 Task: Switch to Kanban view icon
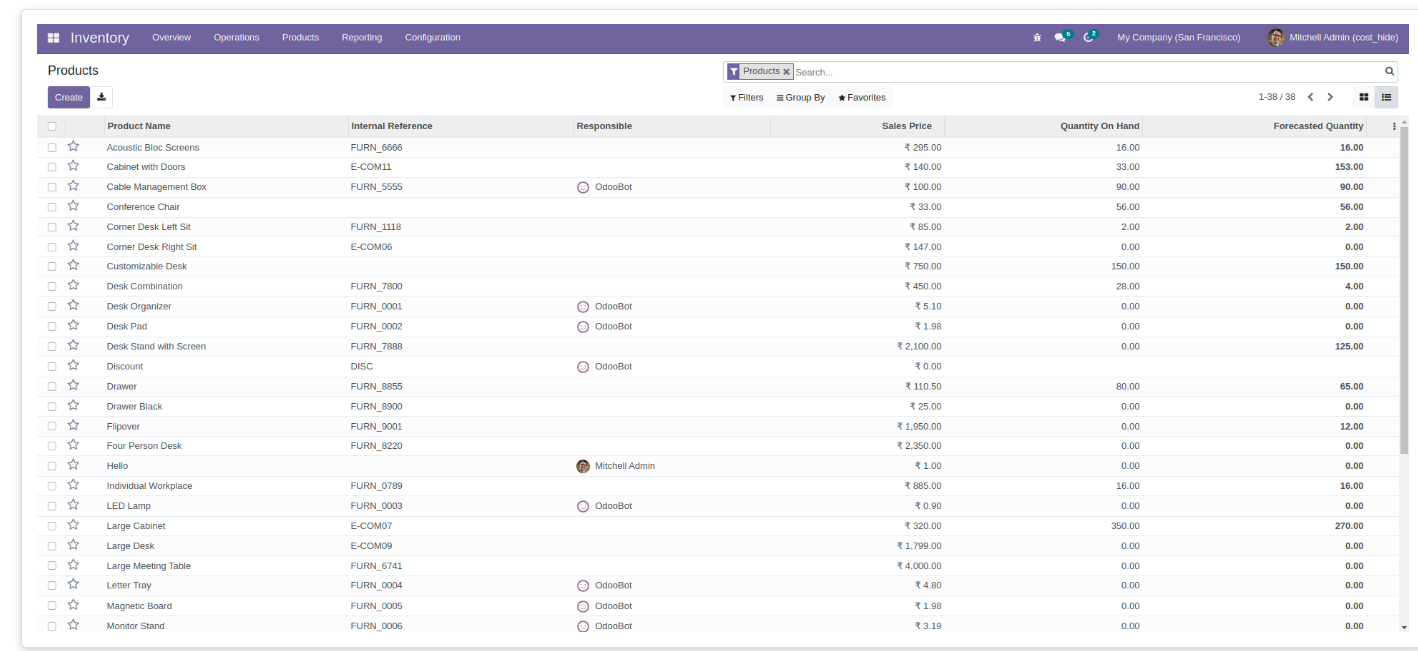1364,97
